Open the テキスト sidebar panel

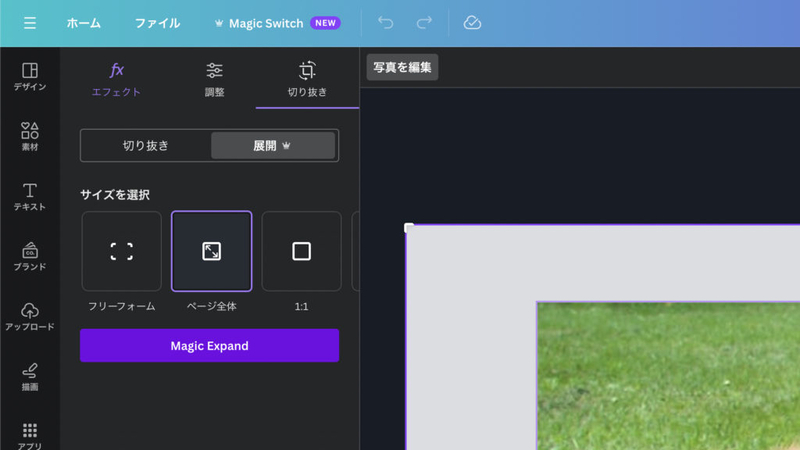tap(30, 196)
